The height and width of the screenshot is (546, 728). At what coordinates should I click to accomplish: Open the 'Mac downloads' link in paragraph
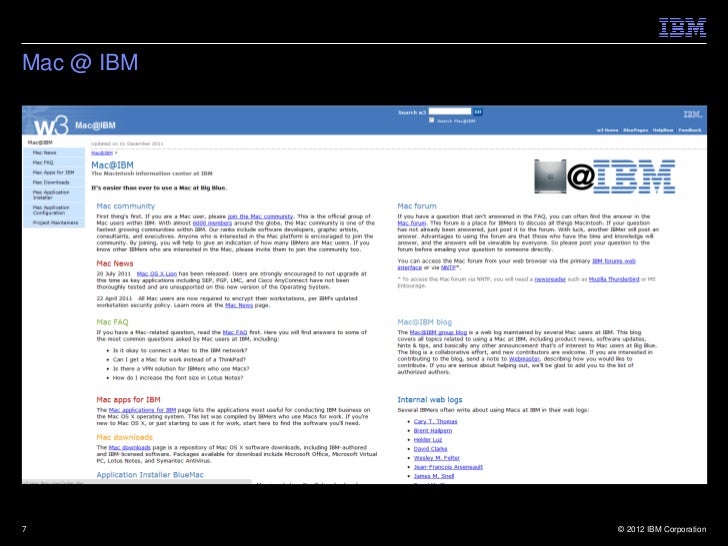pyautogui.click(x=130, y=448)
